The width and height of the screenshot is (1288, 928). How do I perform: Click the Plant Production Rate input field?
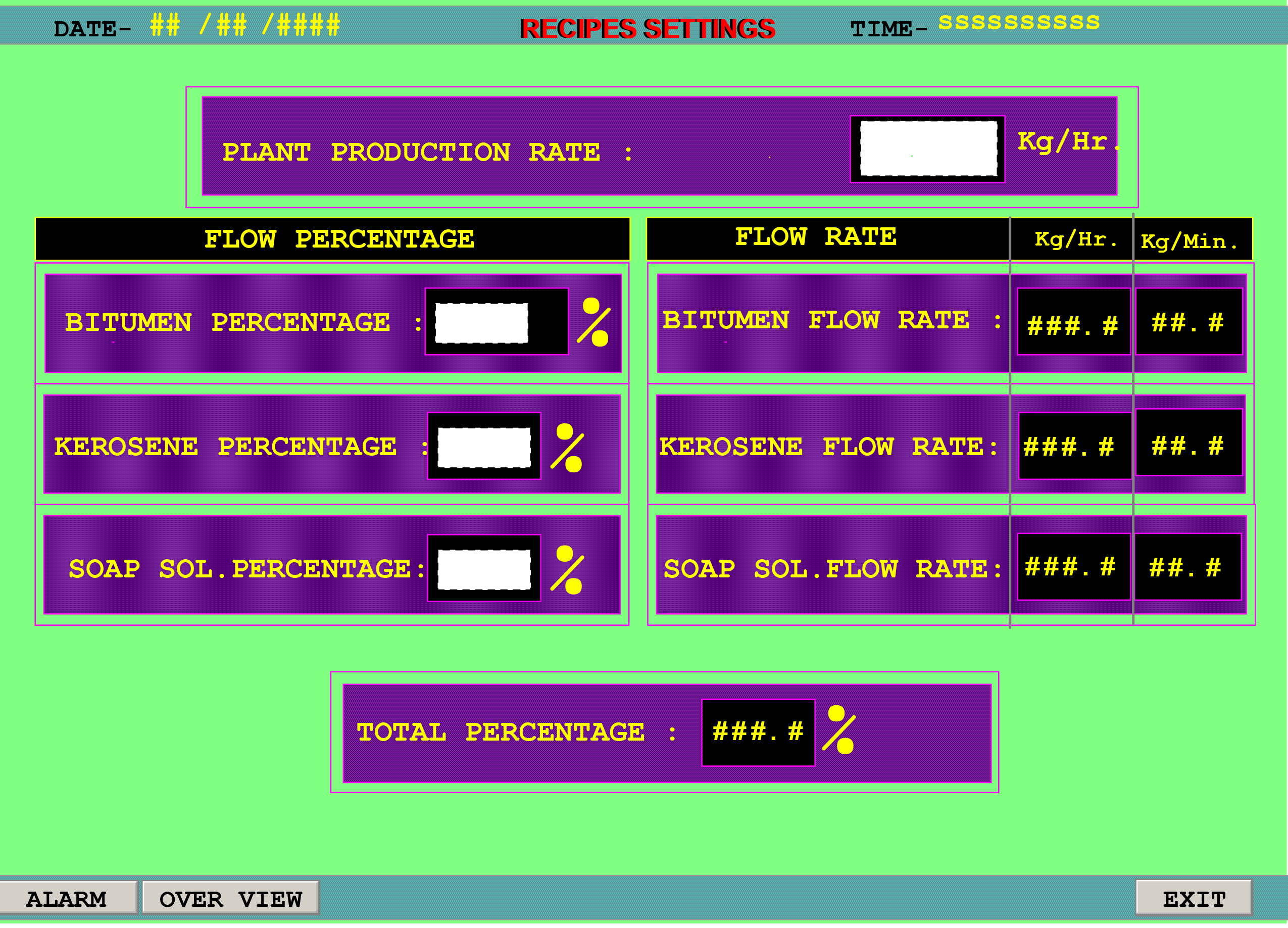pyautogui.click(x=928, y=148)
